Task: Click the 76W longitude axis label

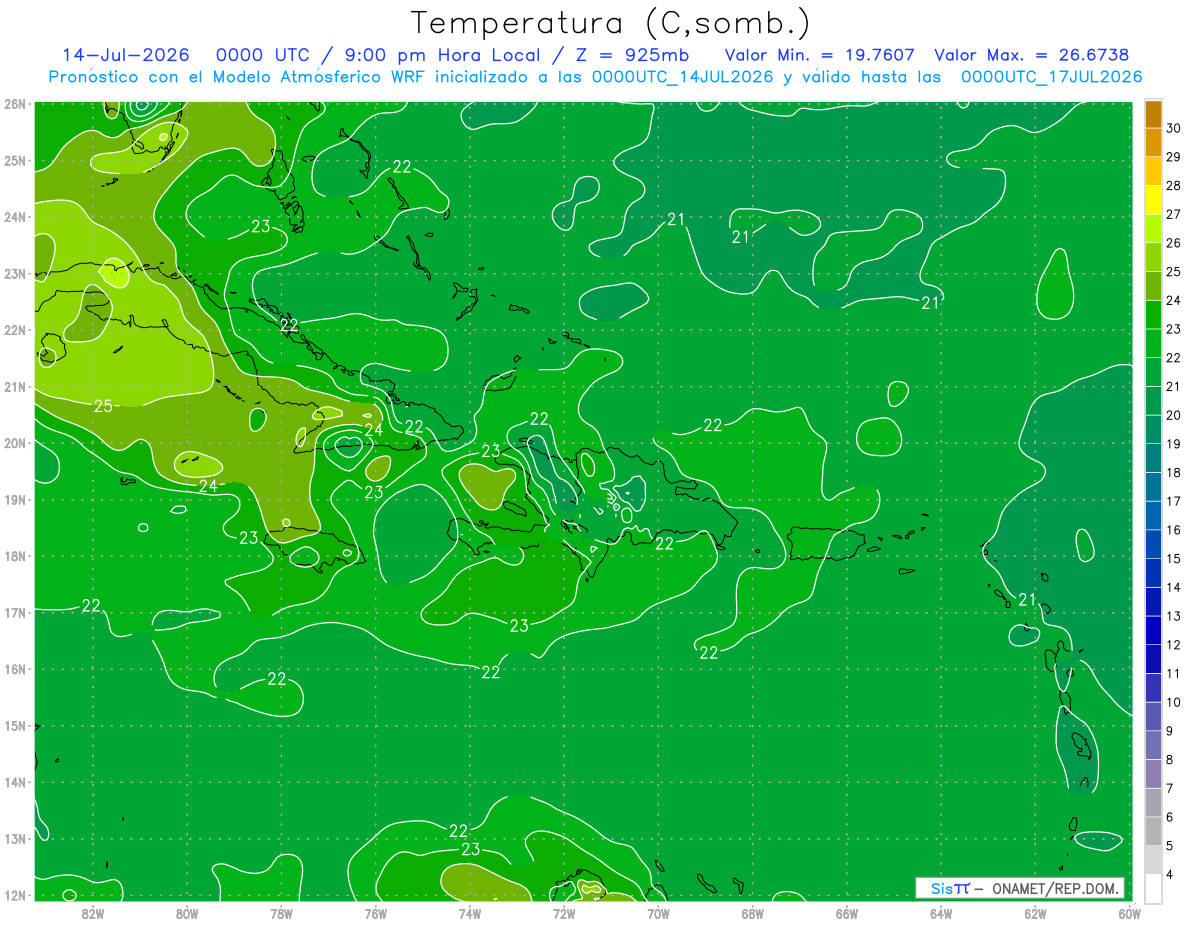Action: click(375, 913)
